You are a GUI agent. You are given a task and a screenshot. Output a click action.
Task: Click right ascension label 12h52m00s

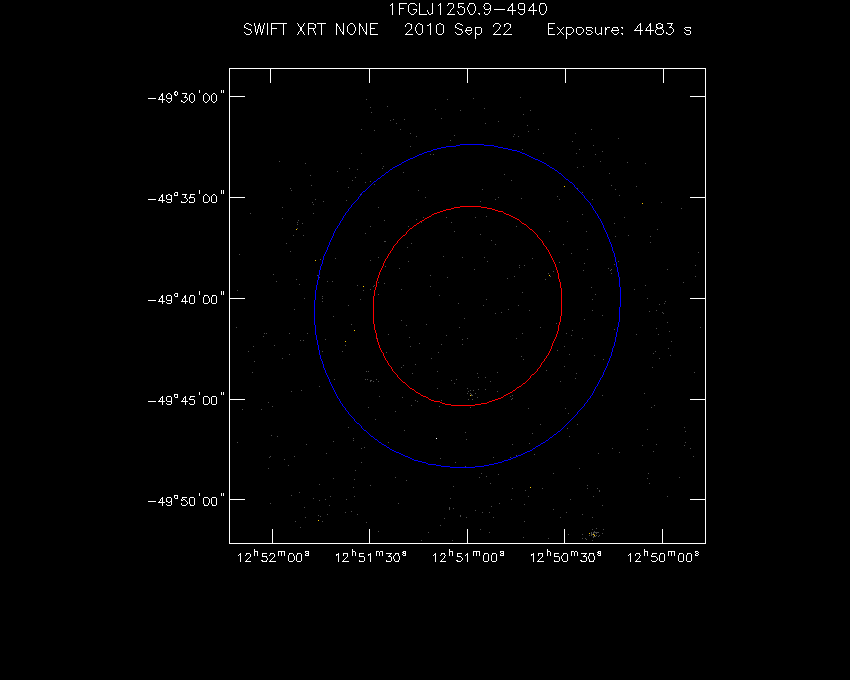pos(273,557)
